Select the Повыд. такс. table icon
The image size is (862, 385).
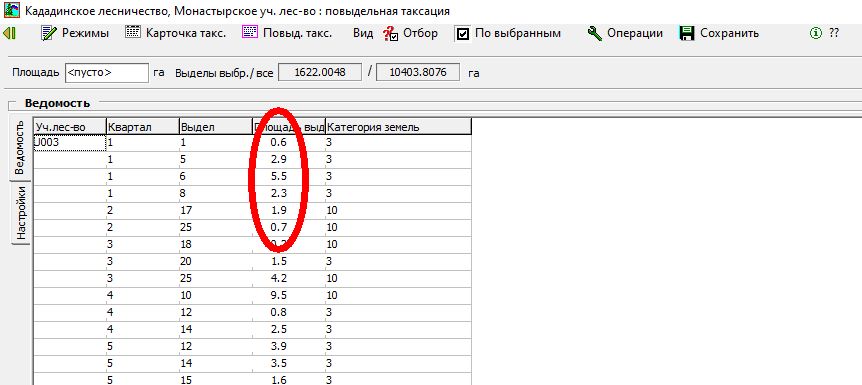pyautogui.click(x=250, y=32)
